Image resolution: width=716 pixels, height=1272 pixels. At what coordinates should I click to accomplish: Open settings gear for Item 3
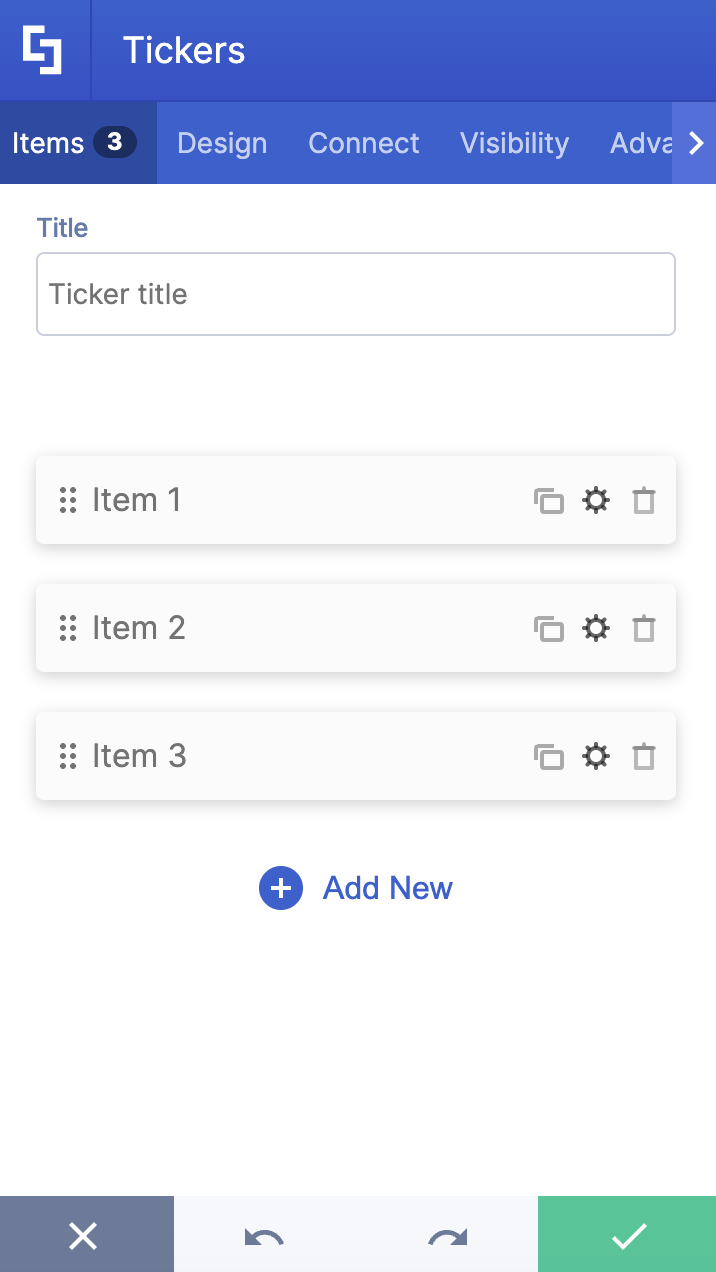pos(596,757)
